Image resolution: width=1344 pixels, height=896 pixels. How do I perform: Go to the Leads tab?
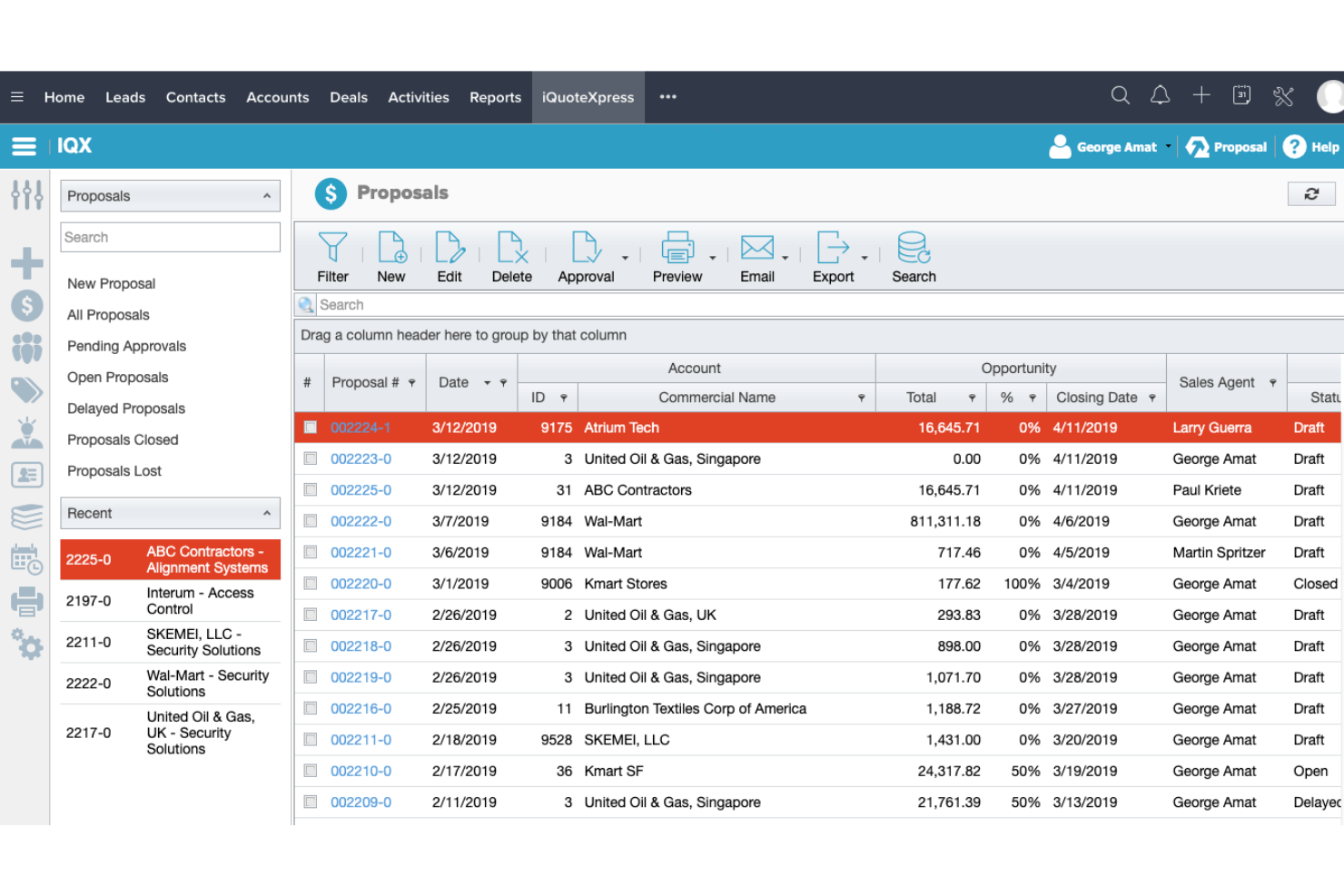pyautogui.click(x=125, y=97)
